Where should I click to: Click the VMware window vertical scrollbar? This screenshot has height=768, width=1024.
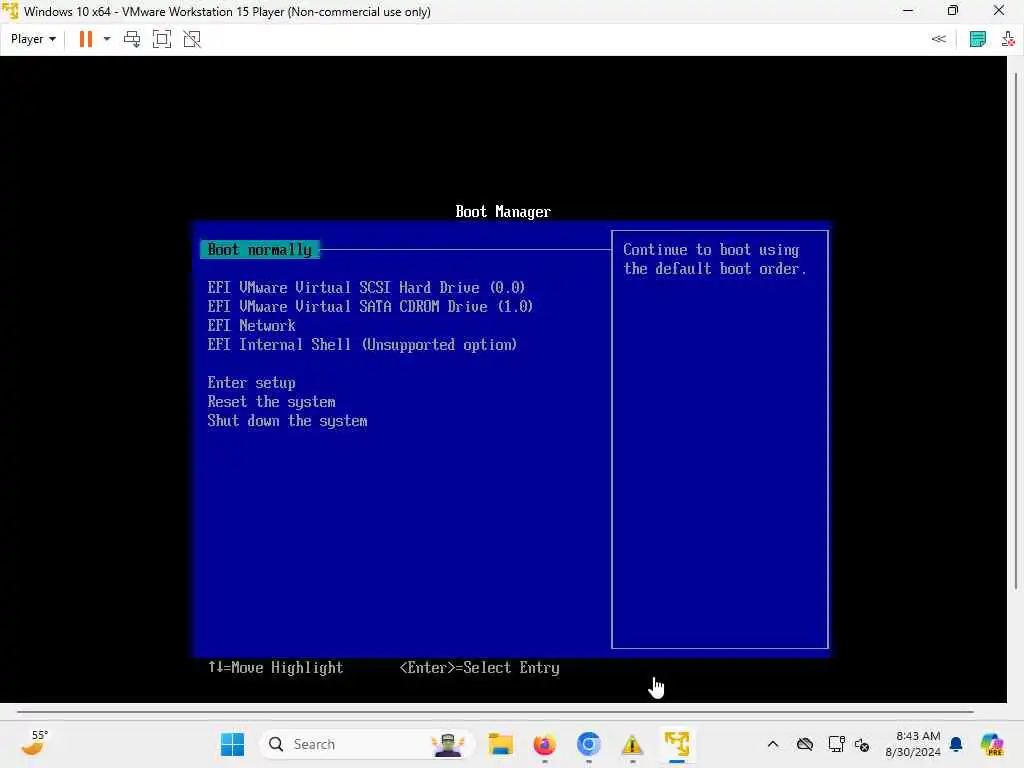coord(1016,330)
